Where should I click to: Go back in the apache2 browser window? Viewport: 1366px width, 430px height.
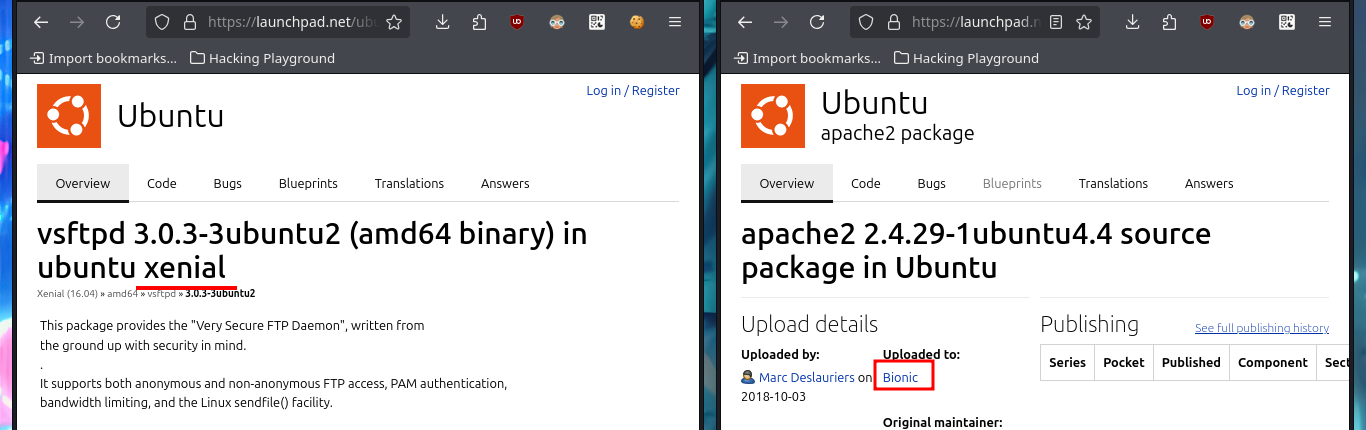[743, 22]
